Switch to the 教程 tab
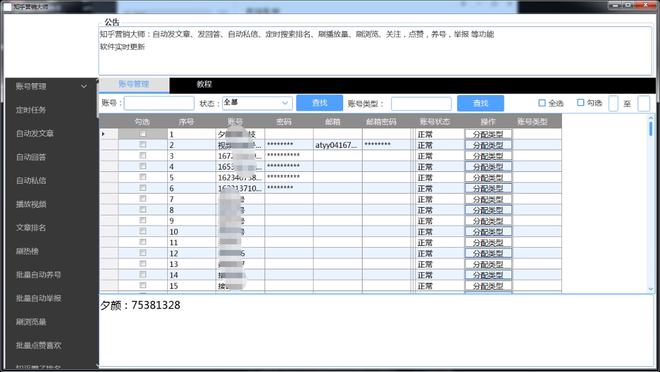The image size is (660, 372). (x=204, y=85)
